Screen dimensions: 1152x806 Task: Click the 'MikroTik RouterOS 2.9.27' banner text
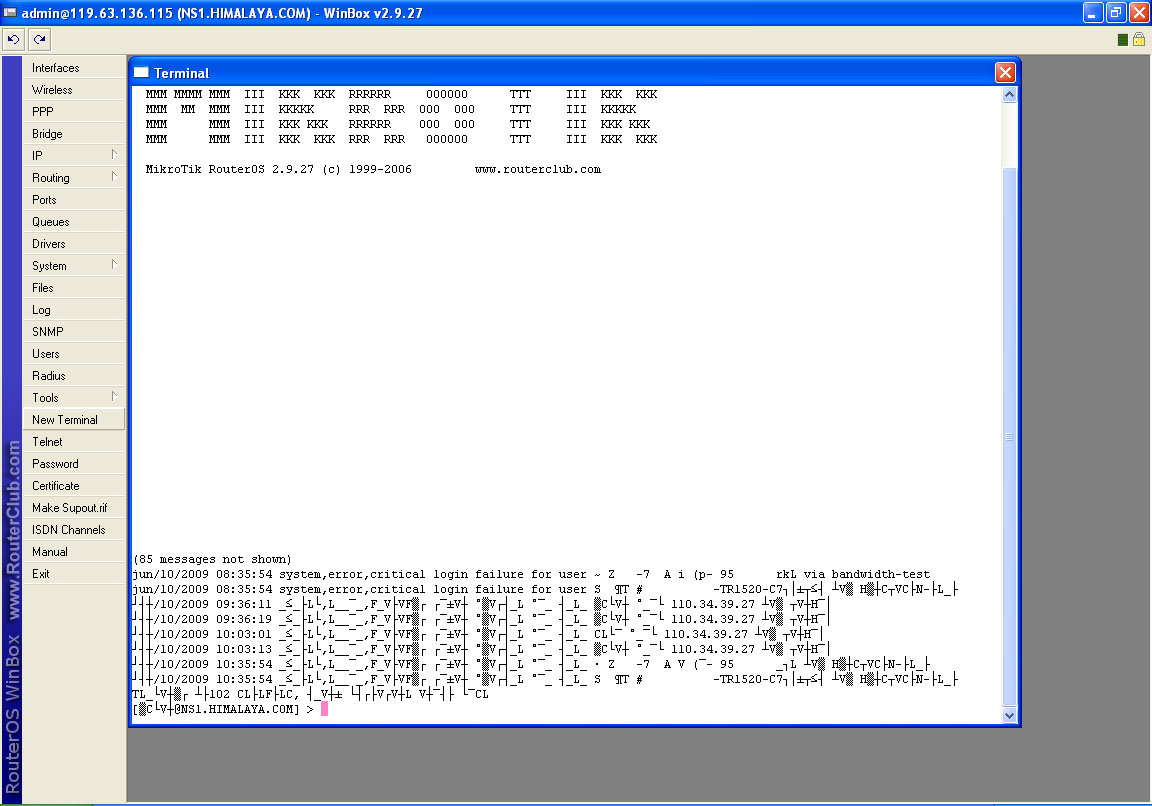coord(229,169)
